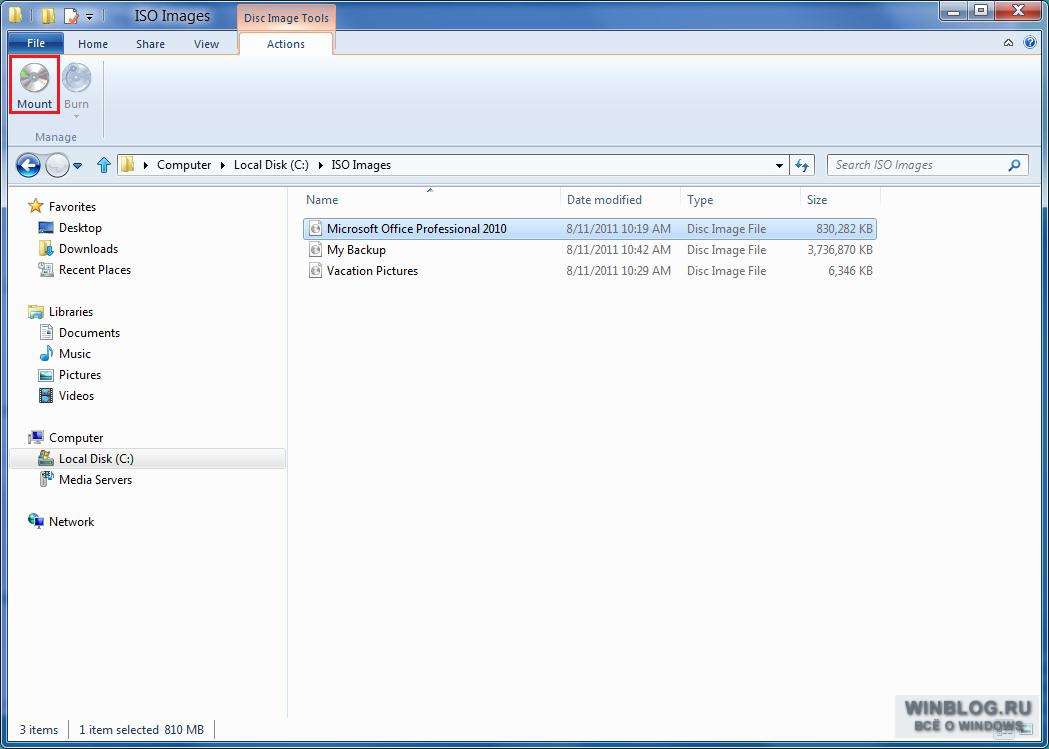Click the Music note icon
This screenshot has width=1049, height=749.
[45, 353]
